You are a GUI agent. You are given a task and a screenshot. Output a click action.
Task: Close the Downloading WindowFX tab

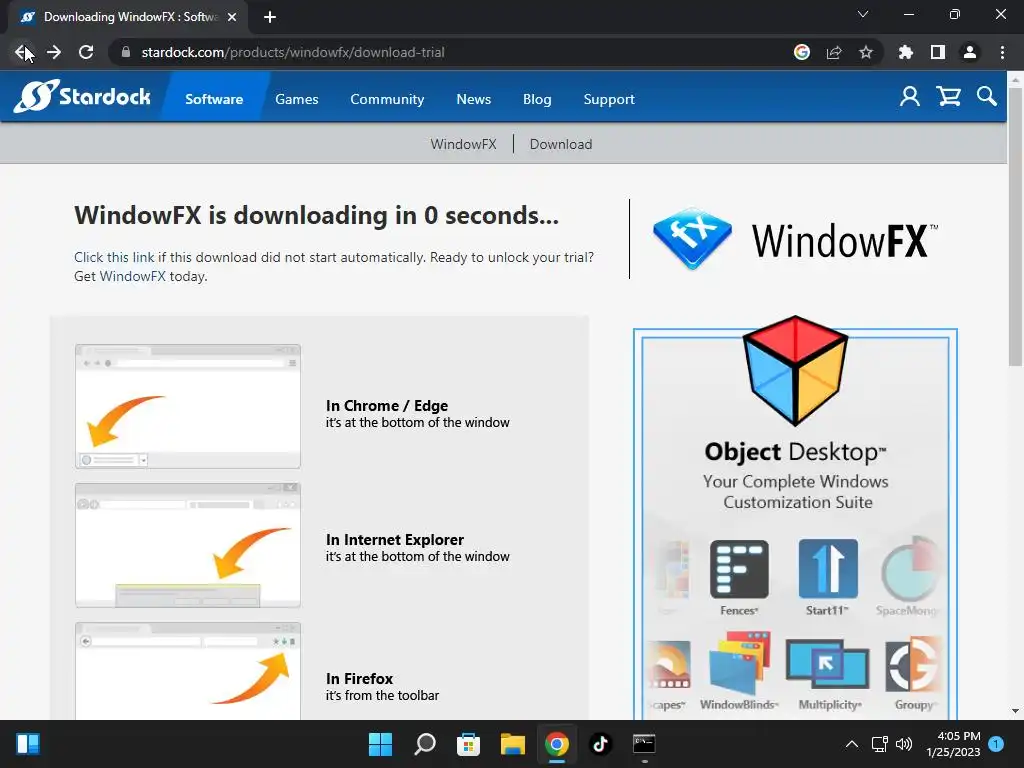[232, 17]
